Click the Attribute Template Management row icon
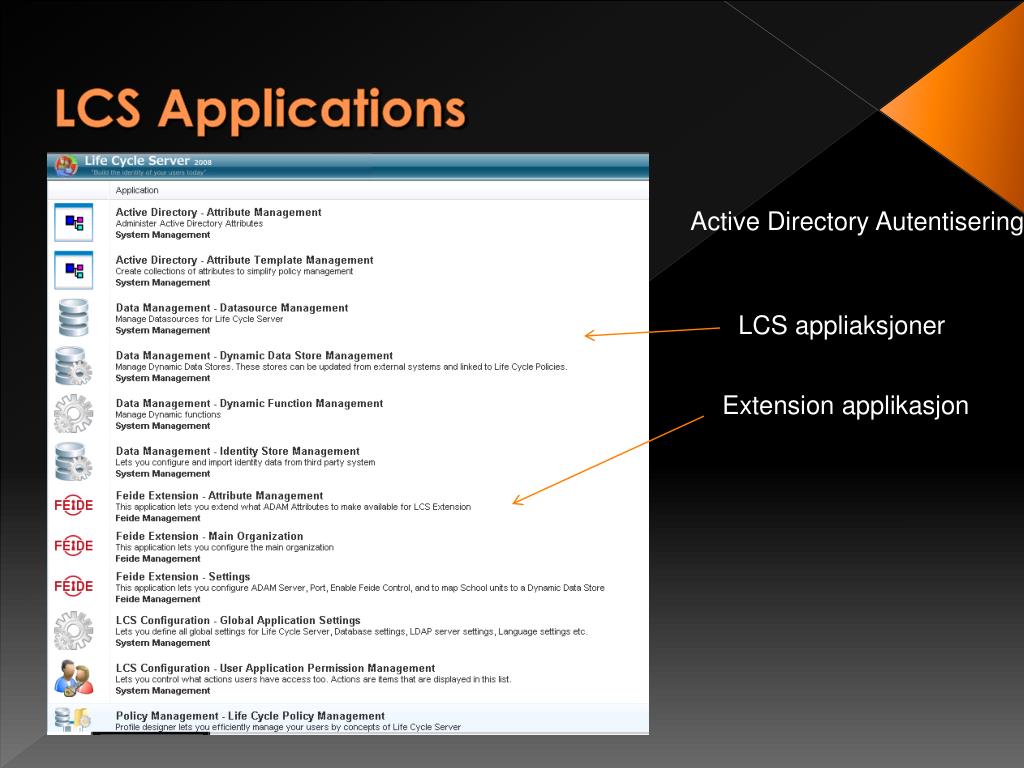Screen dimensions: 1024x768 pos(74,270)
